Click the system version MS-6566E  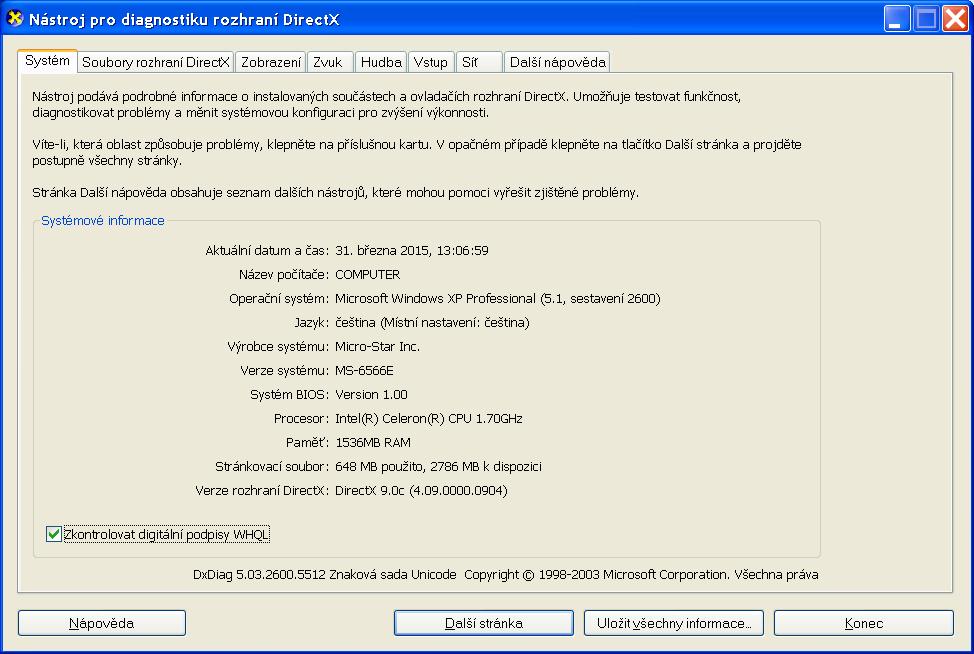[x=365, y=371]
